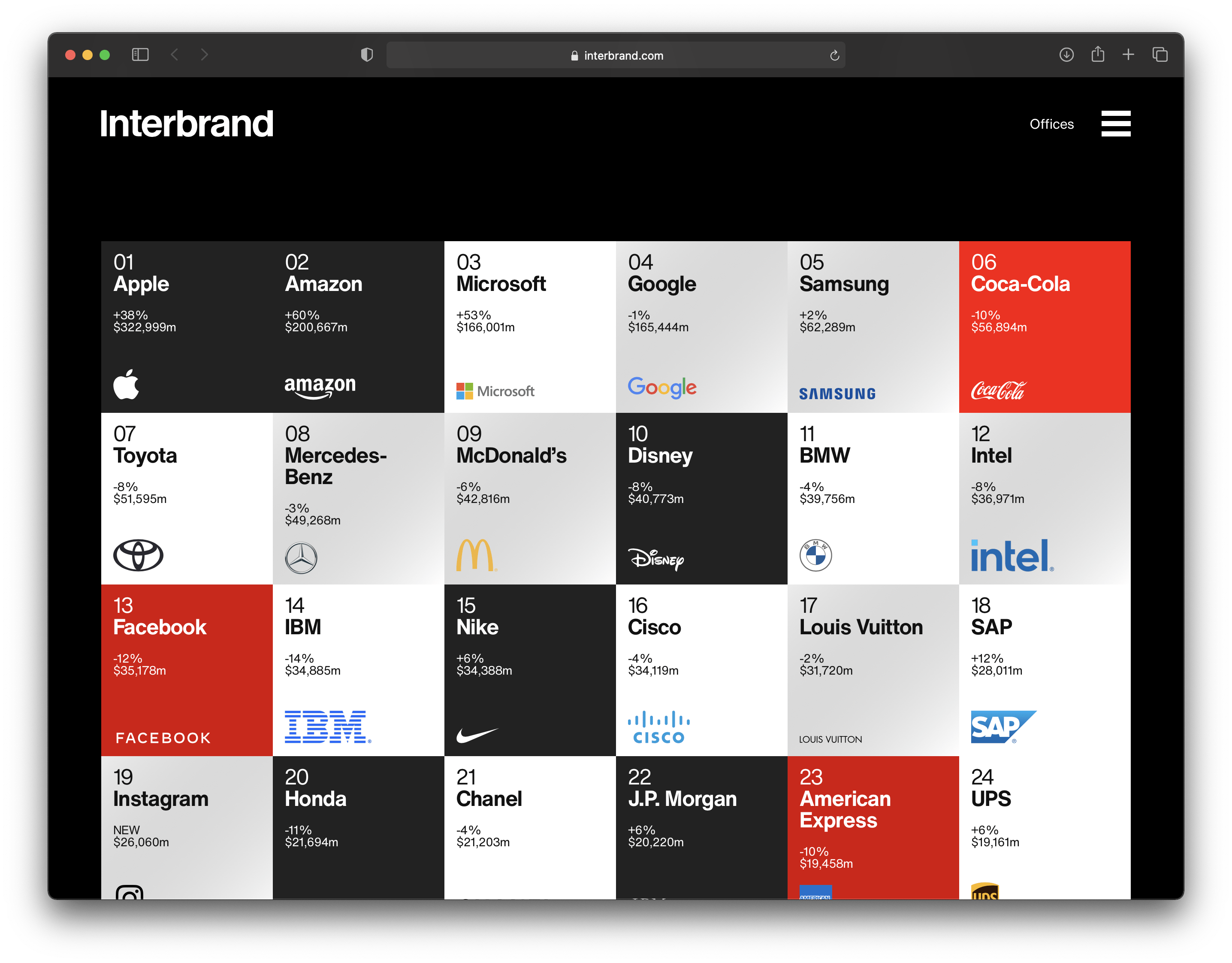Click the Instagram value $26,060m
This screenshot has width=1232, height=963.
141,842
